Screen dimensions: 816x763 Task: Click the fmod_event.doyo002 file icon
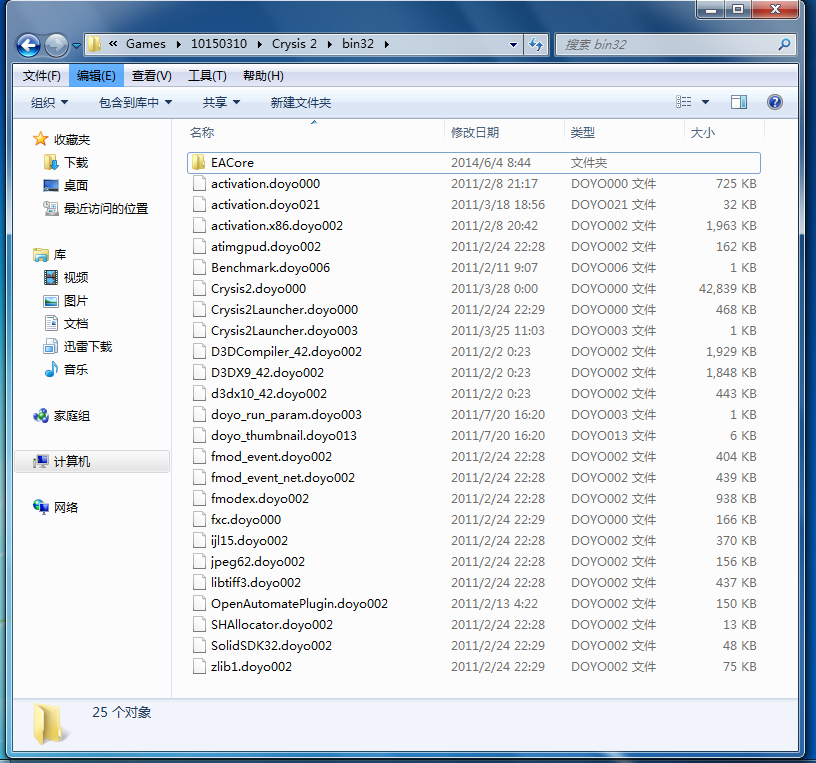pos(199,456)
